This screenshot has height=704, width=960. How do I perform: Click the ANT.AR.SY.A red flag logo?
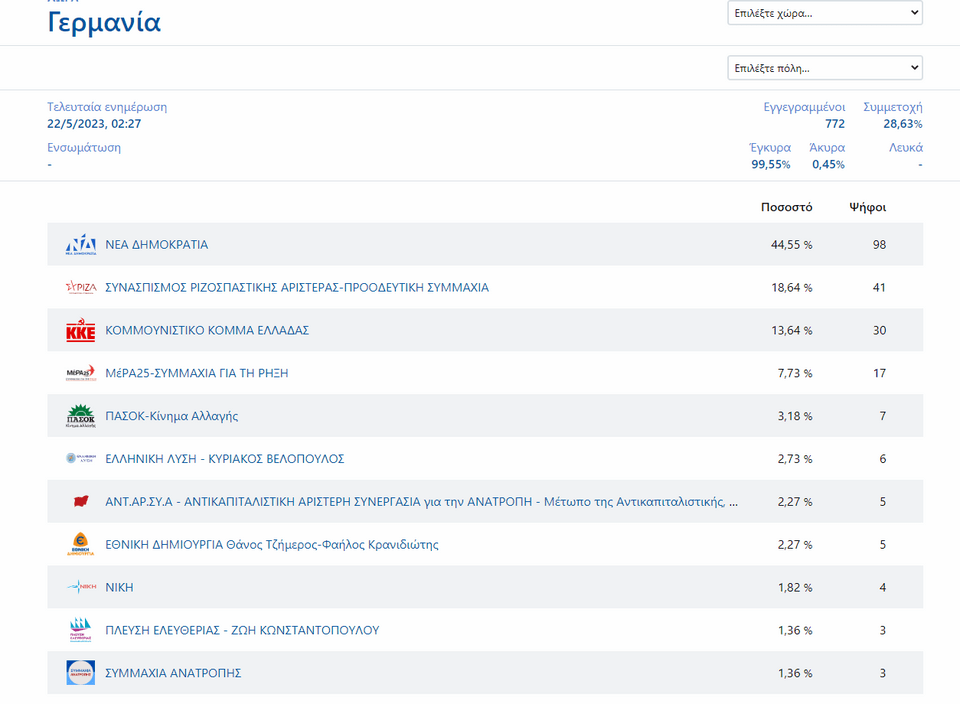(81, 501)
